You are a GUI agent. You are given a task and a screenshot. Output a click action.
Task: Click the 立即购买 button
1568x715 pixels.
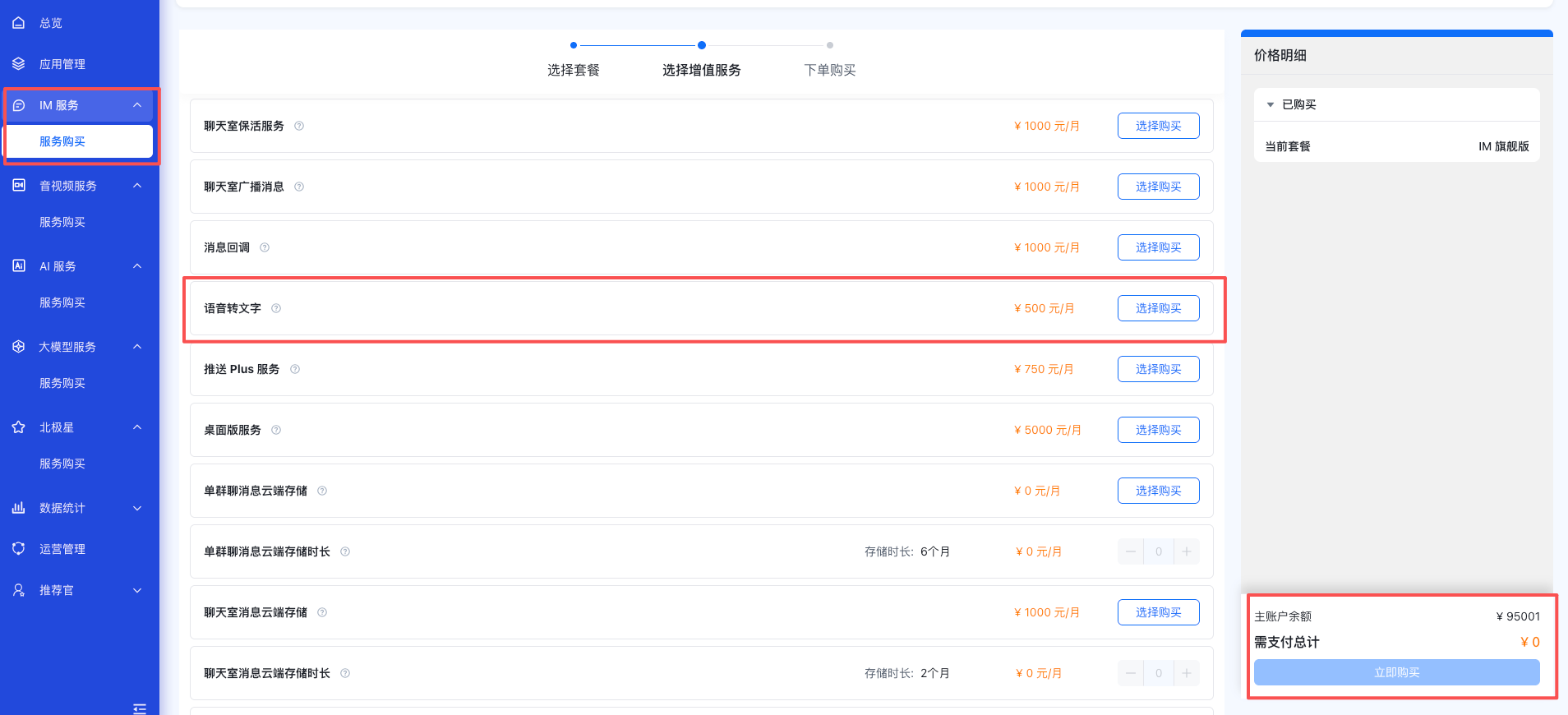coord(1397,672)
